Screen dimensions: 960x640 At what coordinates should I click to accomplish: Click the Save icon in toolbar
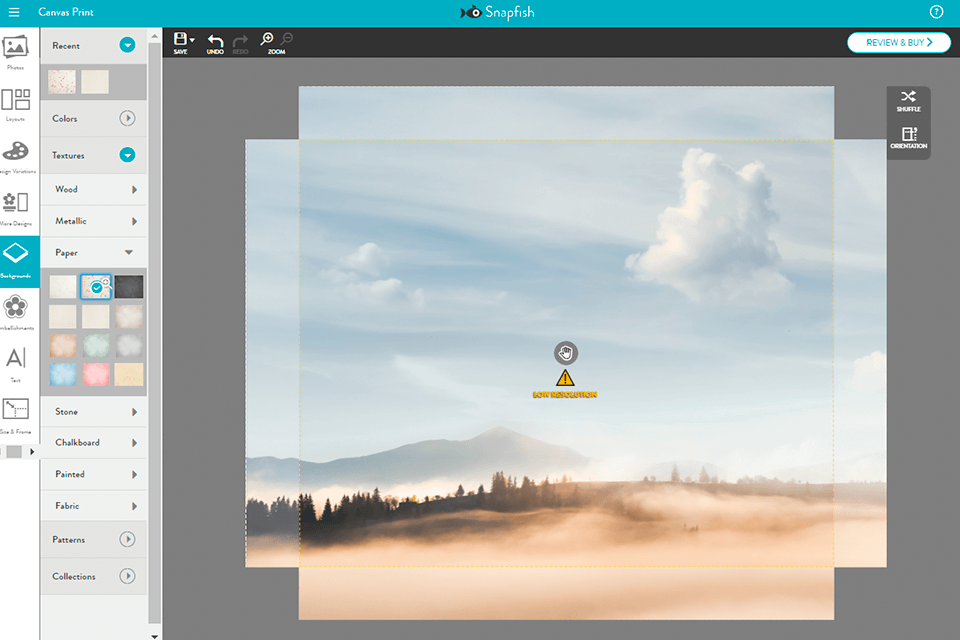tap(180, 43)
